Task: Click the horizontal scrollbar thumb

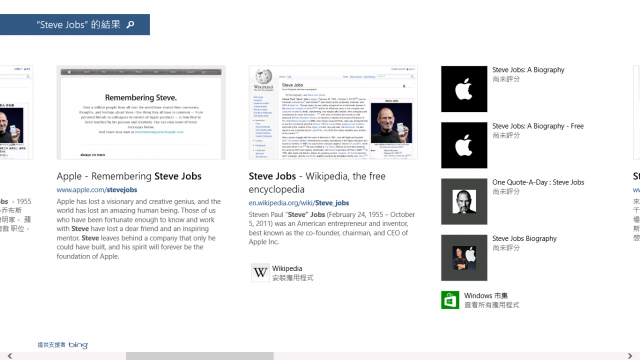Action: pos(200,356)
